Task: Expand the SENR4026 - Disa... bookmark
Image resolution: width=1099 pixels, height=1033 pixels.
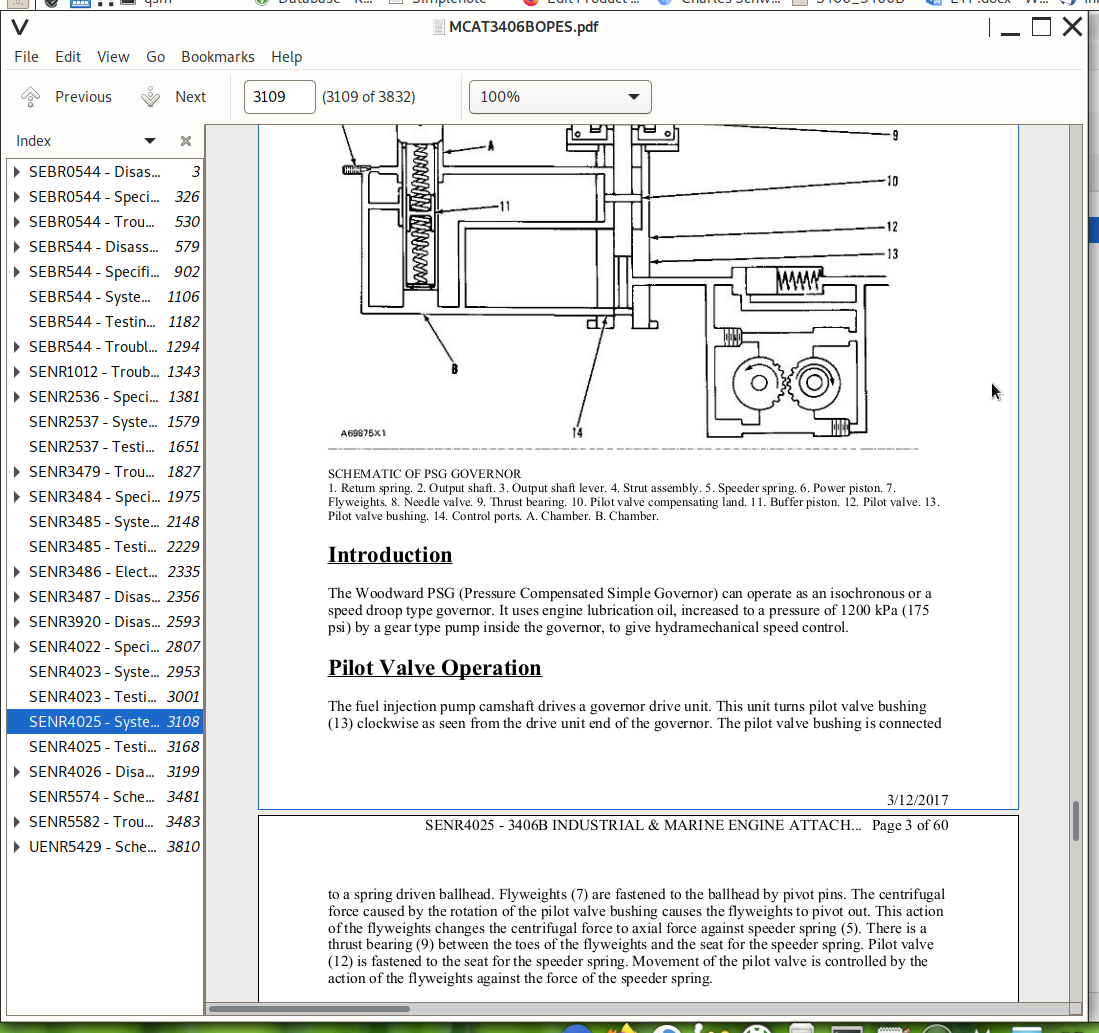Action: click(x=16, y=772)
